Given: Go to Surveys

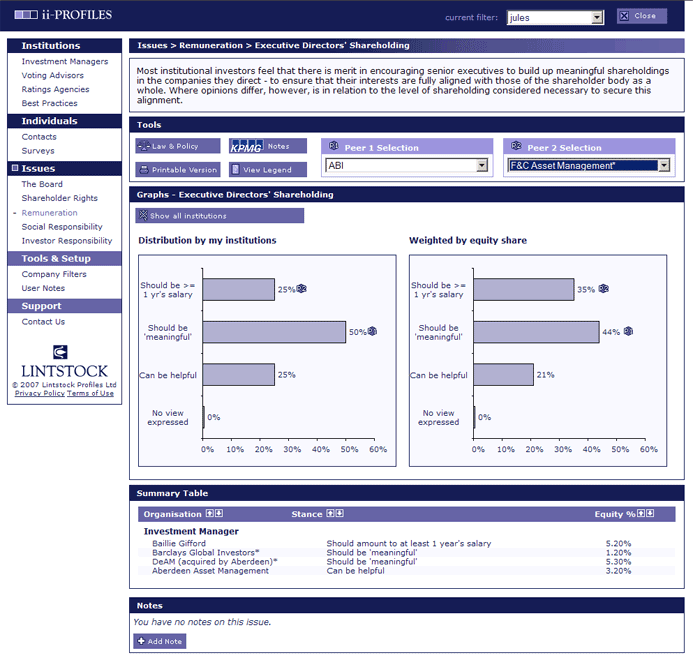Looking at the screenshot, I should (38, 151).
